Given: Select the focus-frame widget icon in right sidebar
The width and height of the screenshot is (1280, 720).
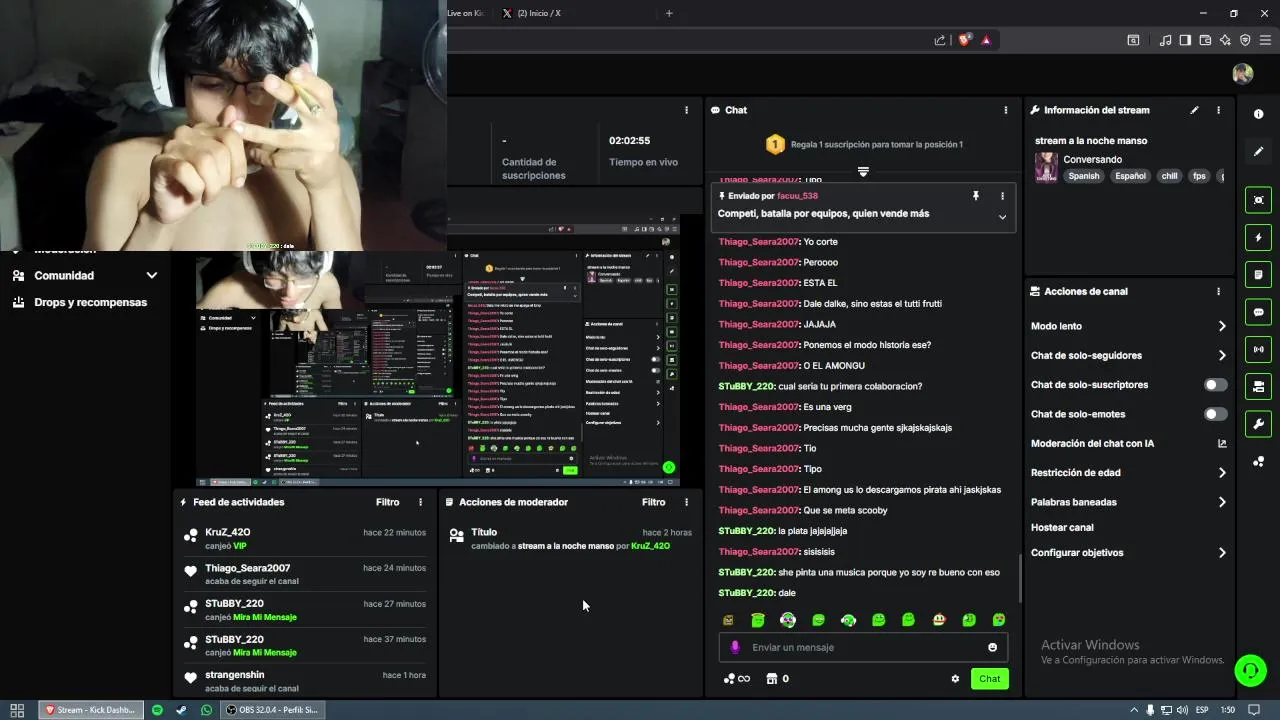Looking at the screenshot, I should click(1258, 200).
